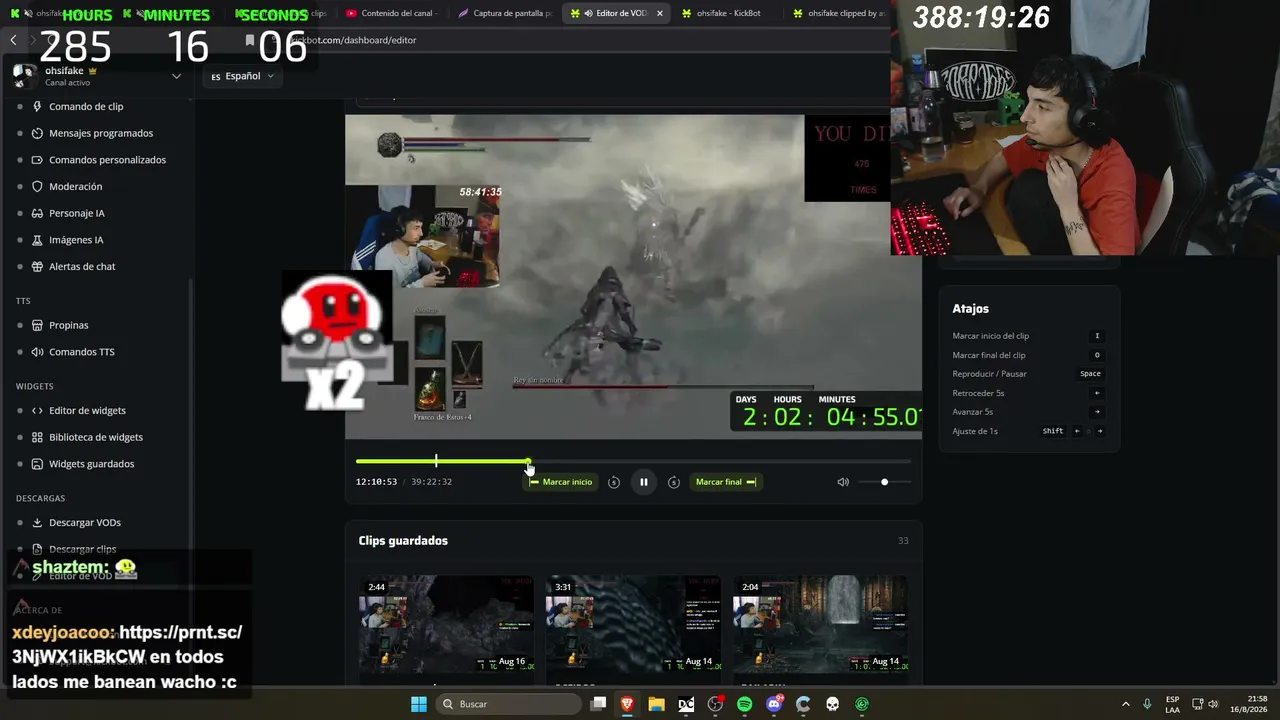The height and width of the screenshot is (720, 1280).
Task: Open the ESP LAA keyboard language switcher
Action: click(1172, 704)
